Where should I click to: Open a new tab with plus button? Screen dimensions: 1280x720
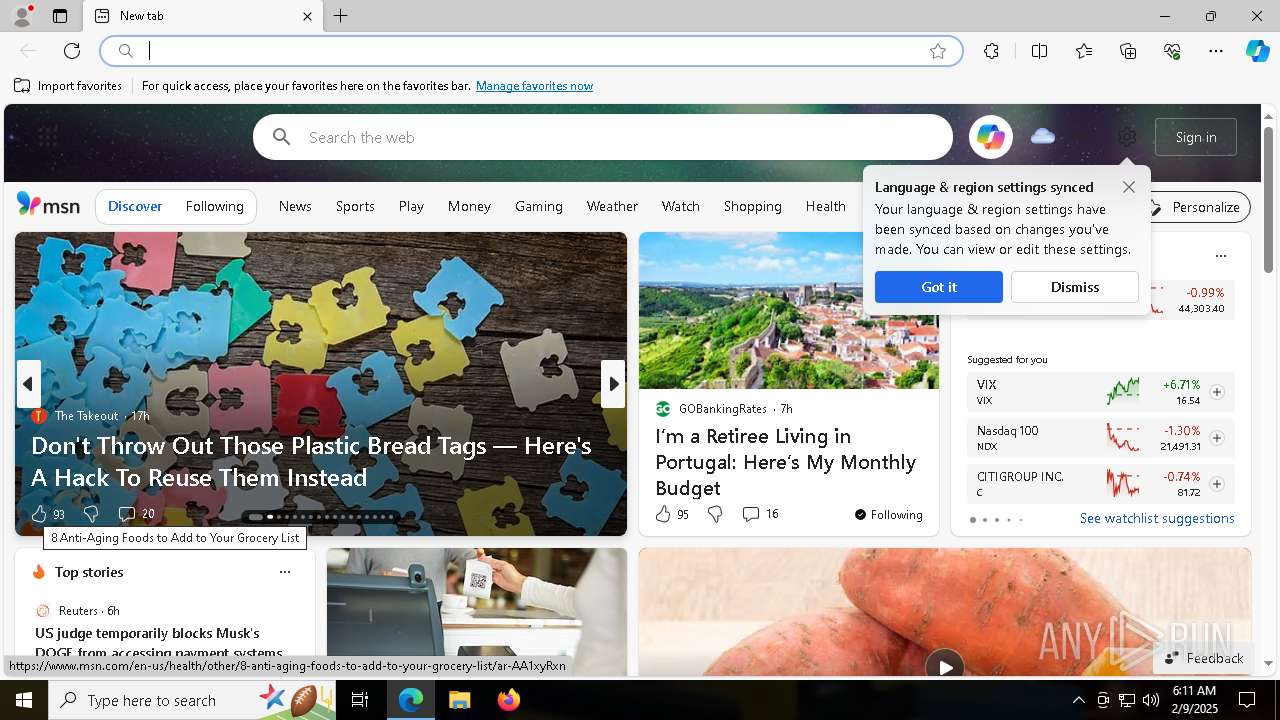pyautogui.click(x=341, y=16)
